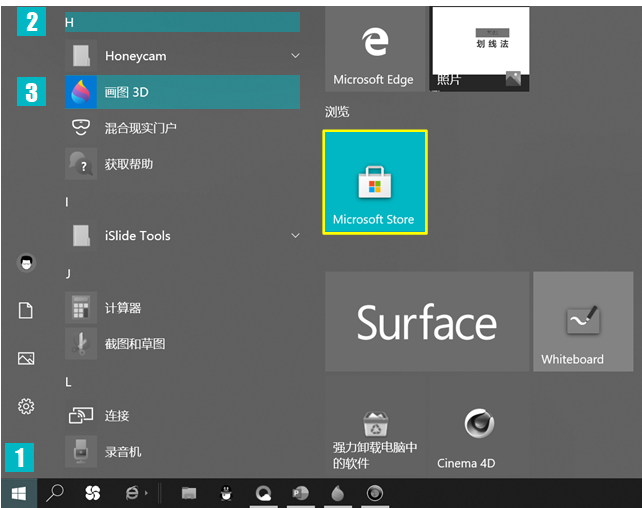Open the 获取帮助 app
Viewport: 642px width, 508px height.
[182, 164]
